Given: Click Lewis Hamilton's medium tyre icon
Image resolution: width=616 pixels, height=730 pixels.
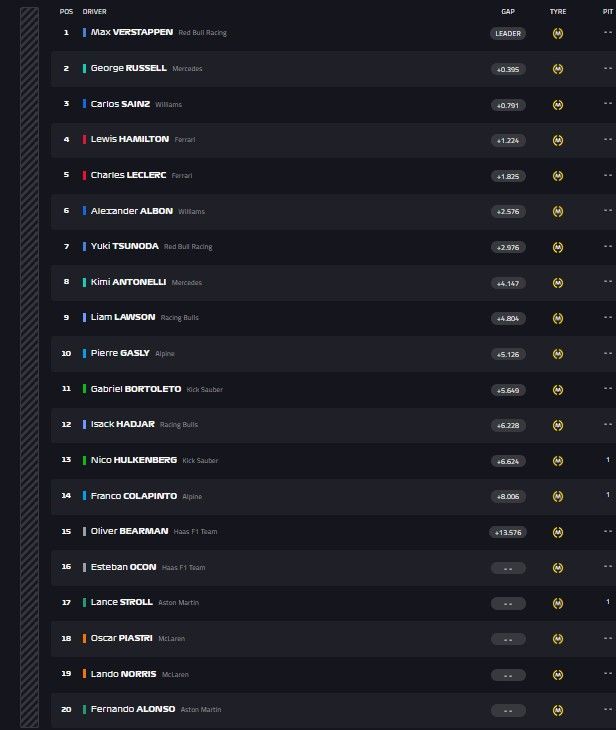Looking at the screenshot, I should click(558, 140).
